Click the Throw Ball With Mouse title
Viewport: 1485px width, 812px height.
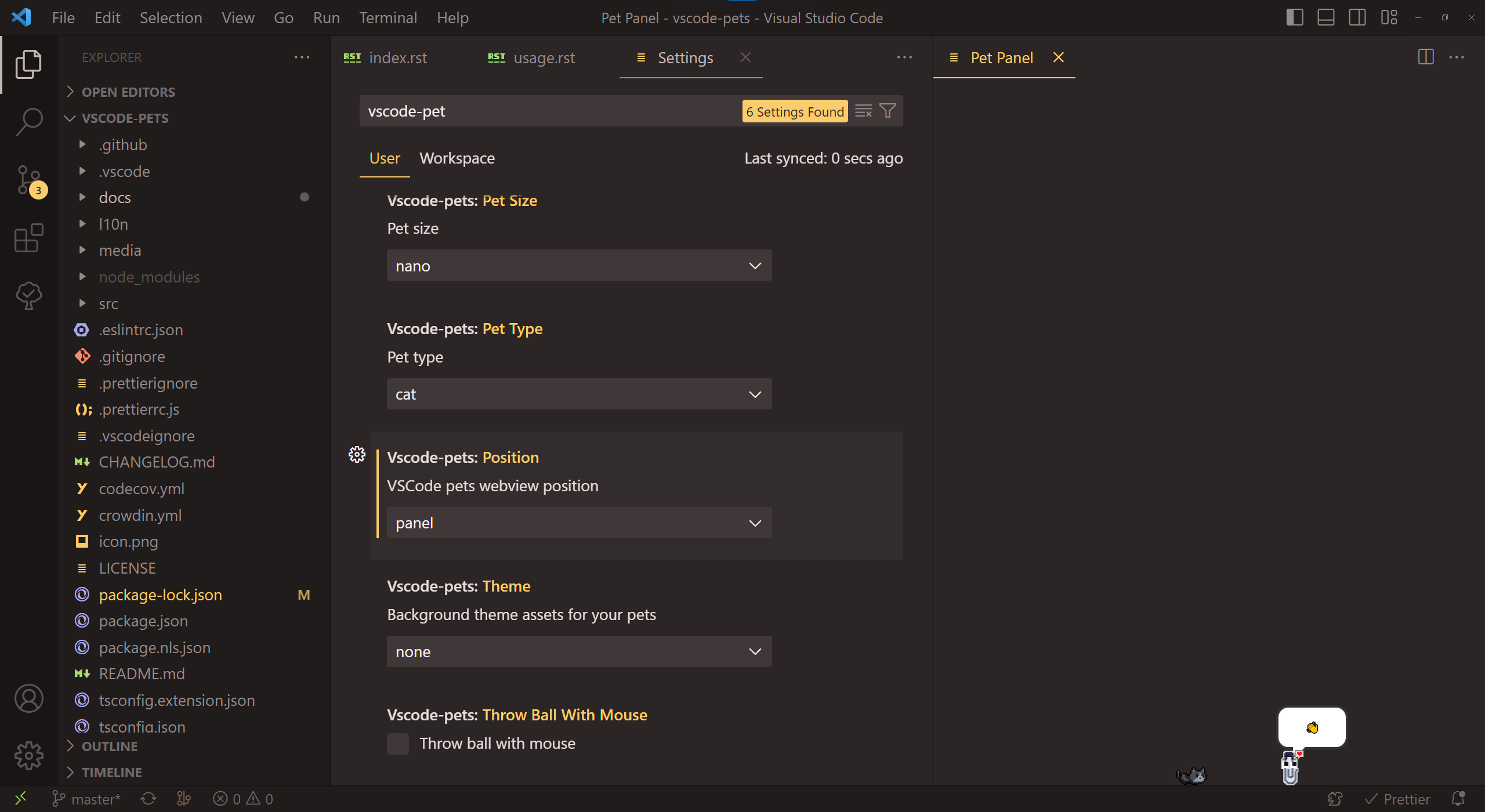(x=517, y=715)
